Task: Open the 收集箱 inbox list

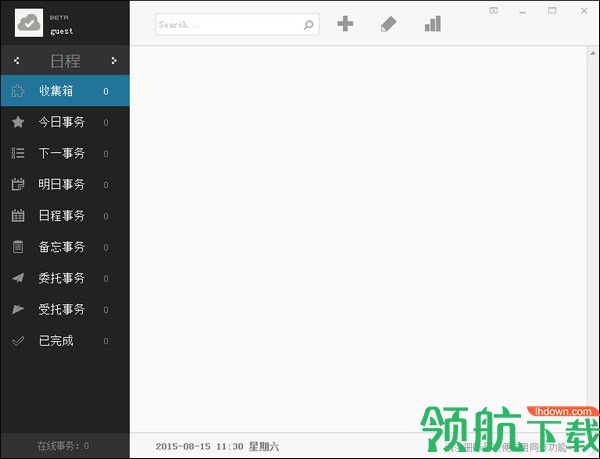Action: (x=65, y=91)
